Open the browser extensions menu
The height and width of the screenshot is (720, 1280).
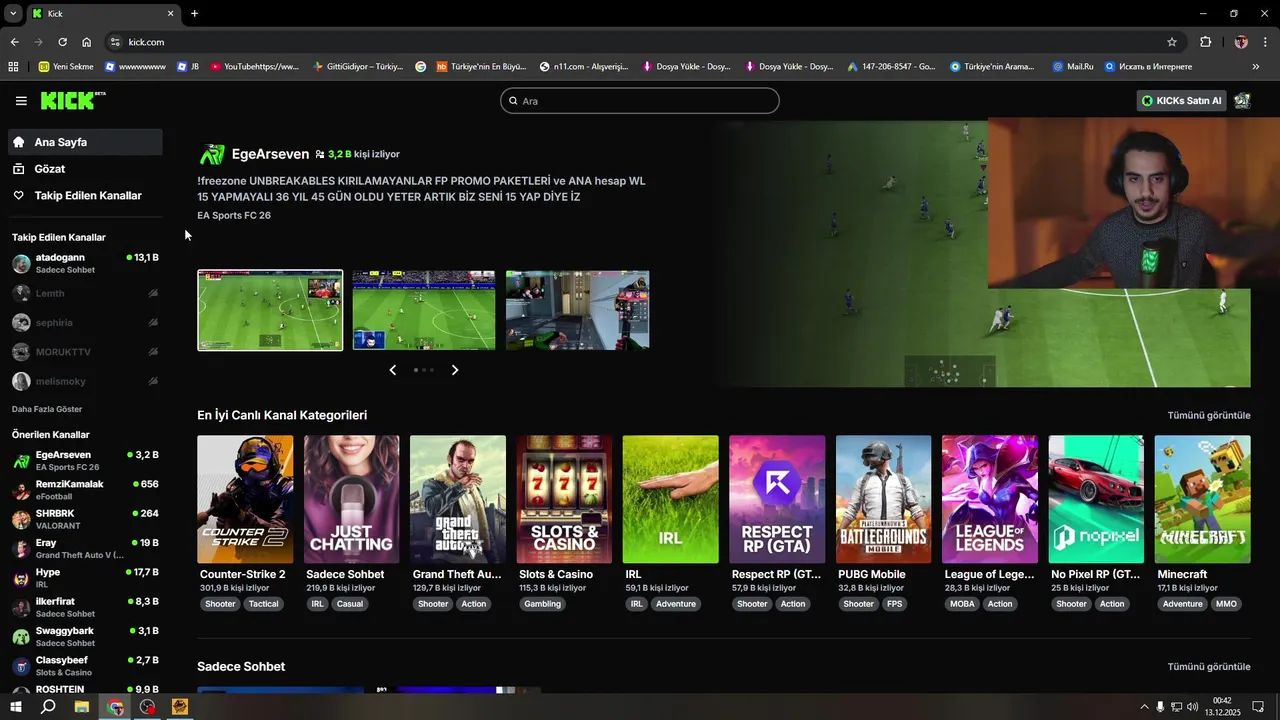pyautogui.click(x=1205, y=42)
